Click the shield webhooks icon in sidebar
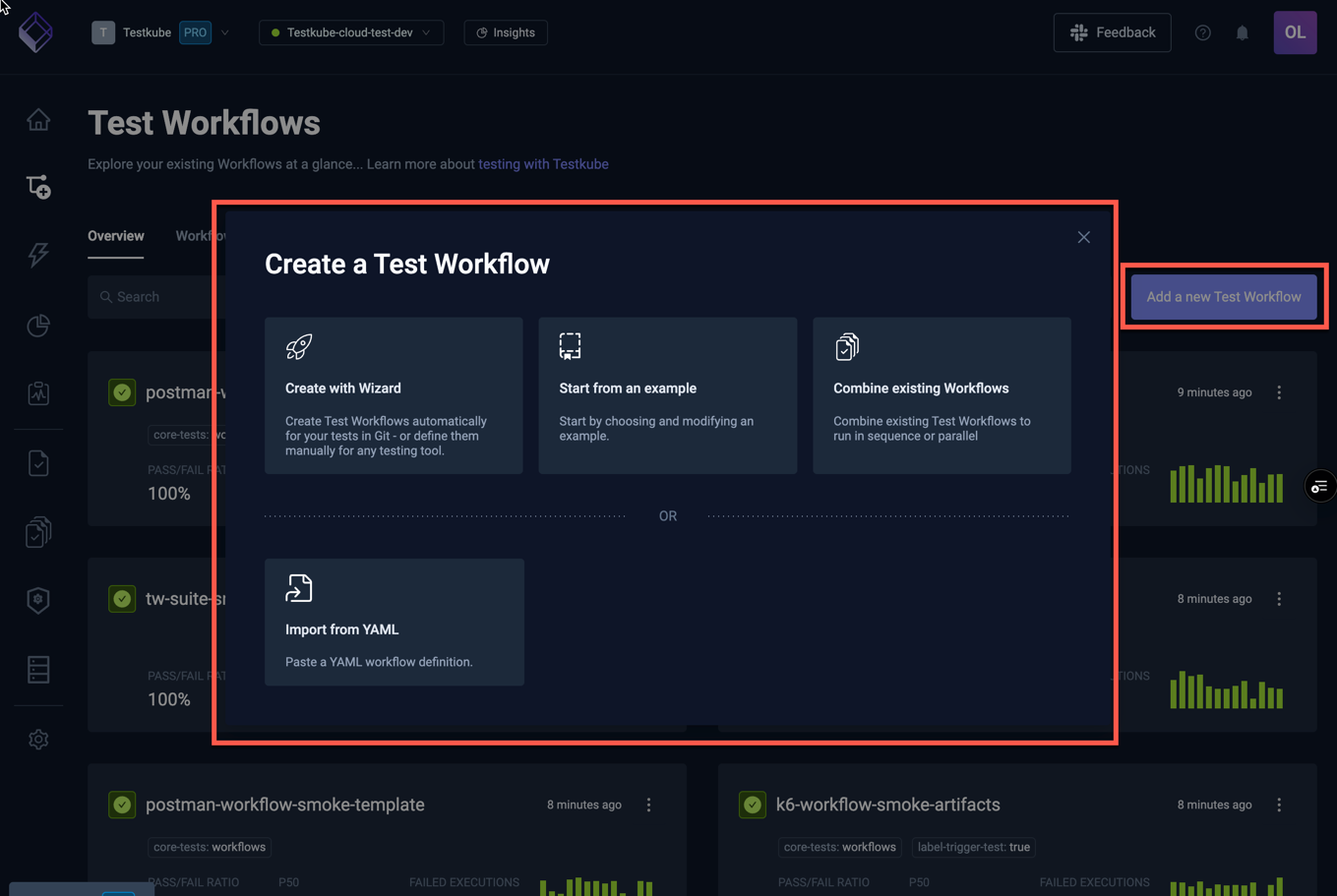The image size is (1337, 896). tap(37, 600)
